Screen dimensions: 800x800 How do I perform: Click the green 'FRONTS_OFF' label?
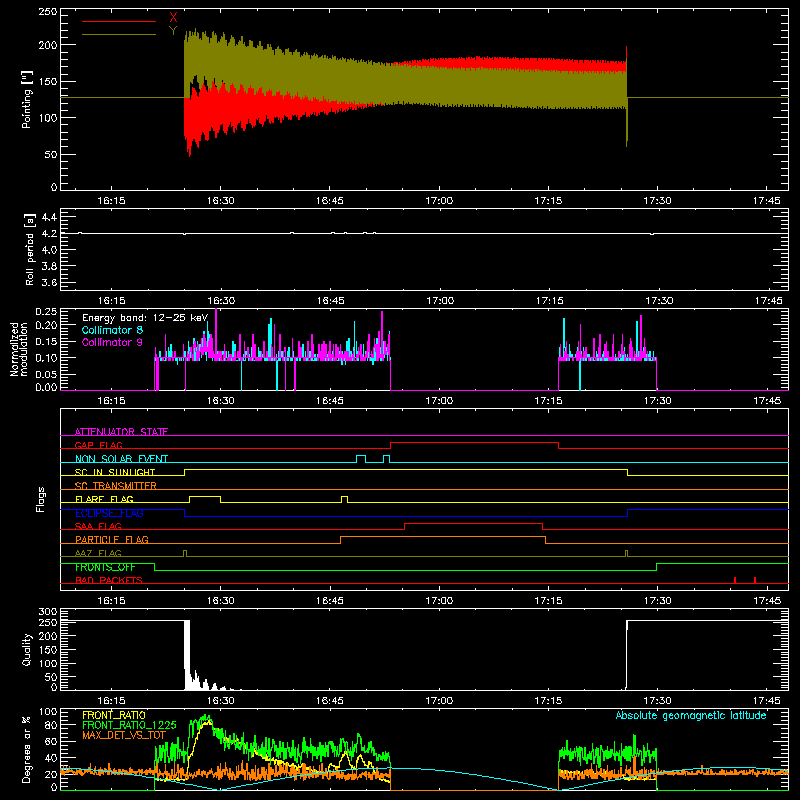[105, 567]
